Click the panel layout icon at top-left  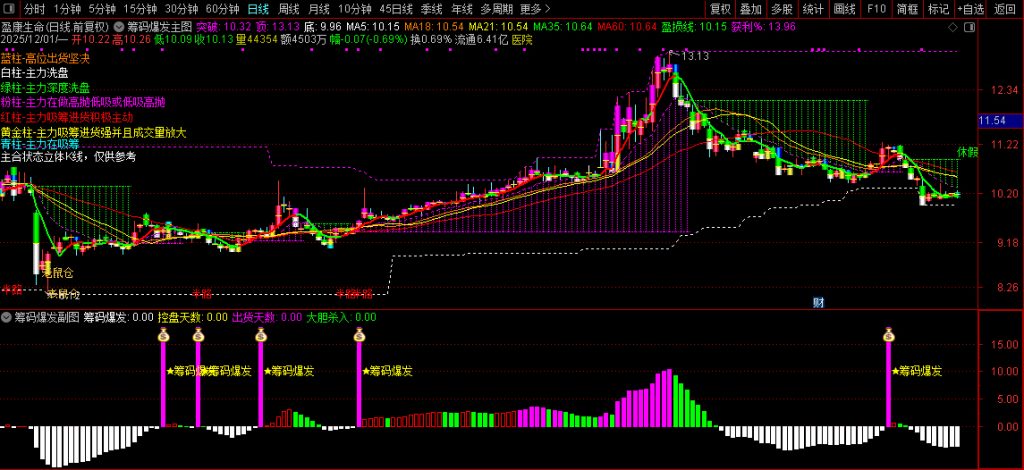pos(10,9)
